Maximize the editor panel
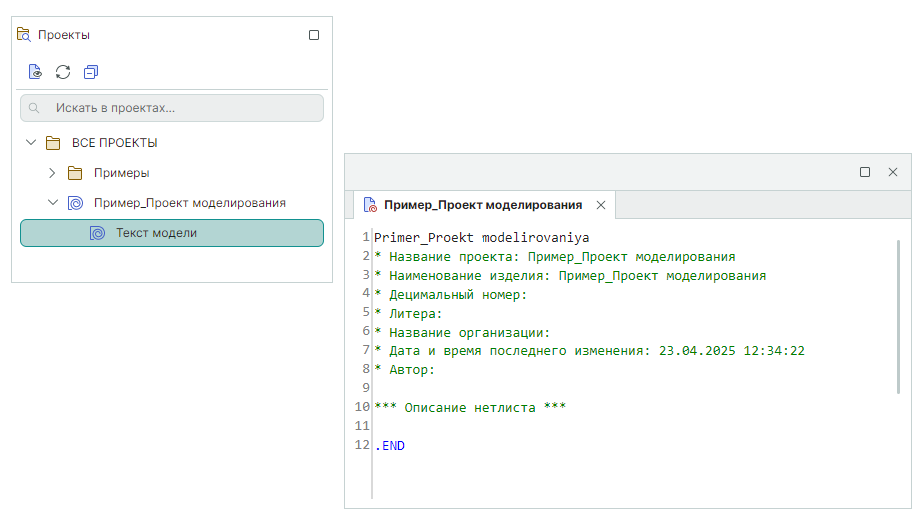The height and width of the screenshot is (519, 920). (865, 172)
